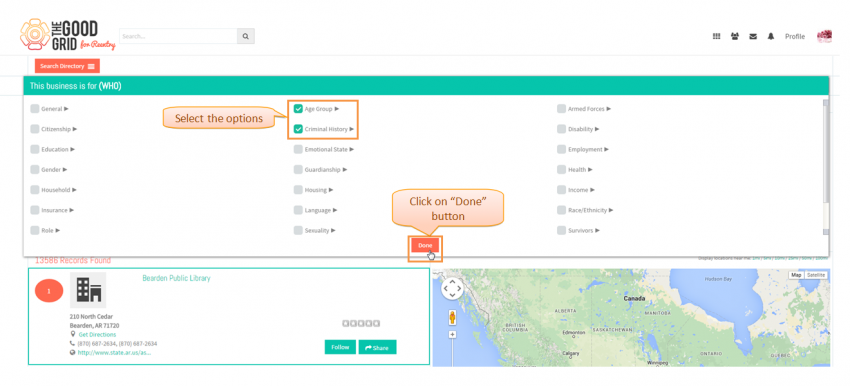Image resolution: width=850 pixels, height=386 pixels.
Task: Uncheck the Criminal History checkbox
Action: tap(298, 129)
